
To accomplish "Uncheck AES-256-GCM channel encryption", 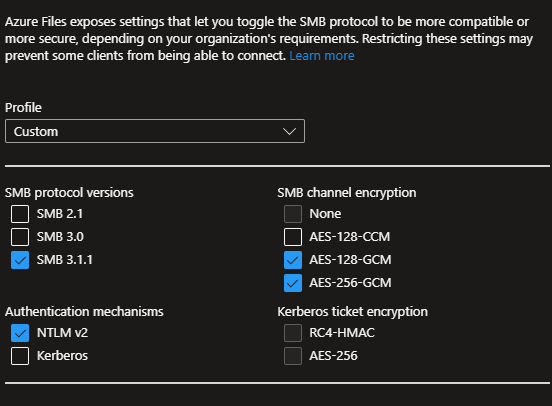I will click(x=293, y=283).
